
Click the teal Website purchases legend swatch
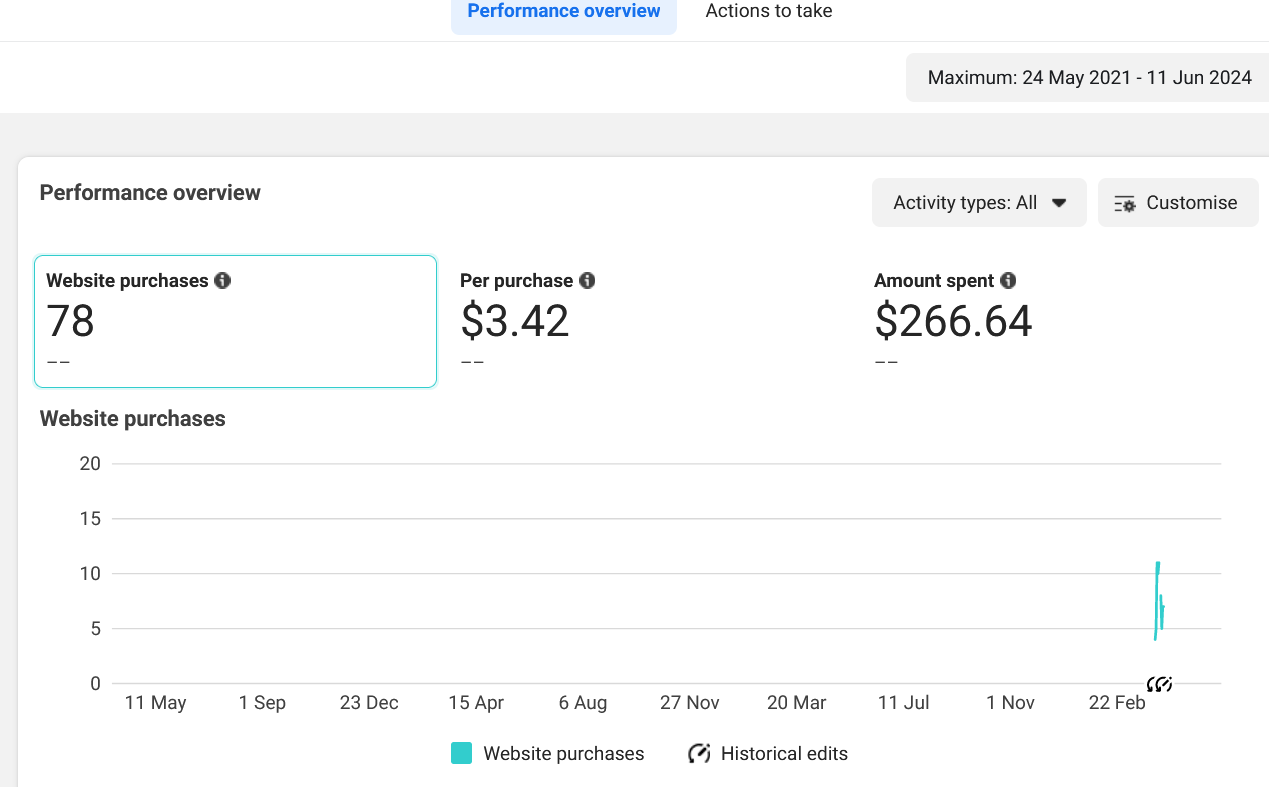click(x=461, y=754)
